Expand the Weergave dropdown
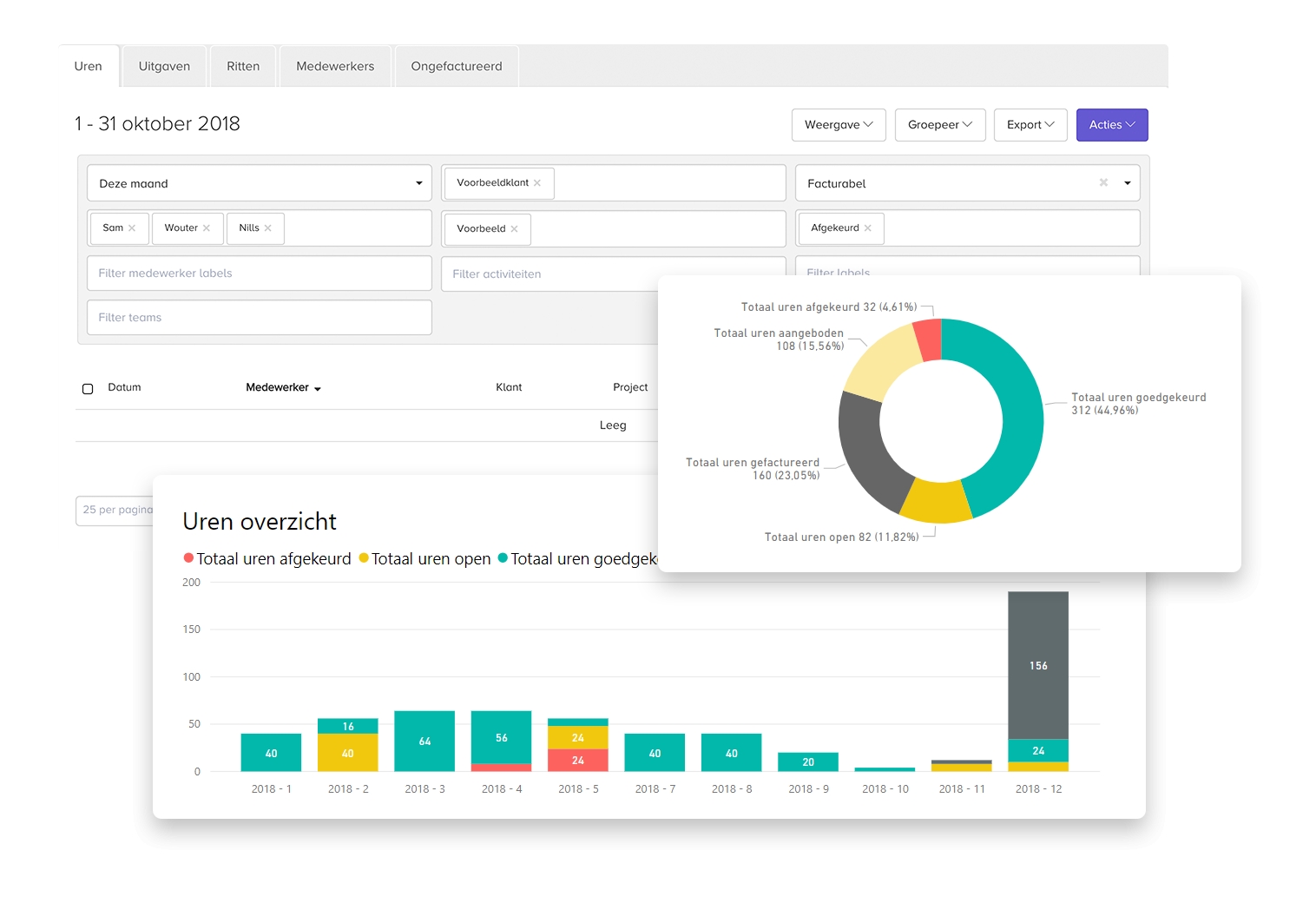Viewport: 1316px width, 923px height. [838, 125]
